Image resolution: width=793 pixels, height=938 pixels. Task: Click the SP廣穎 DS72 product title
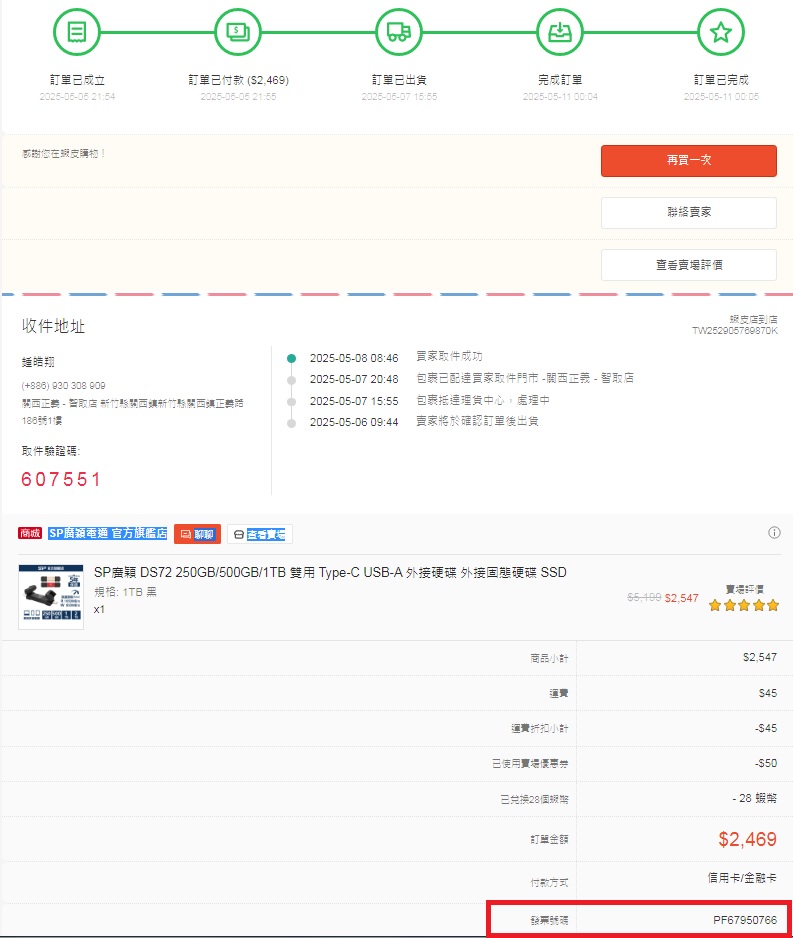[330, 573]
